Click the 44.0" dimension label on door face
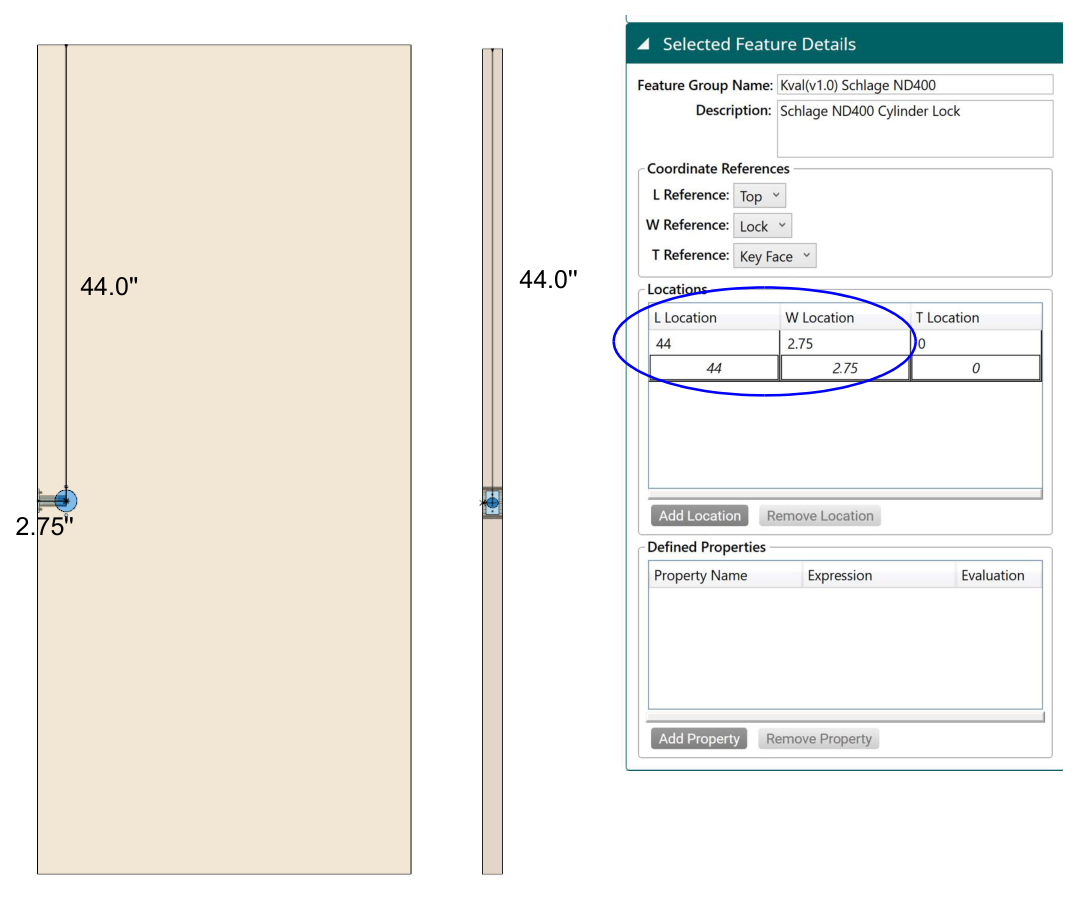The image size is (1078, 905). click(x=109, y=286)
